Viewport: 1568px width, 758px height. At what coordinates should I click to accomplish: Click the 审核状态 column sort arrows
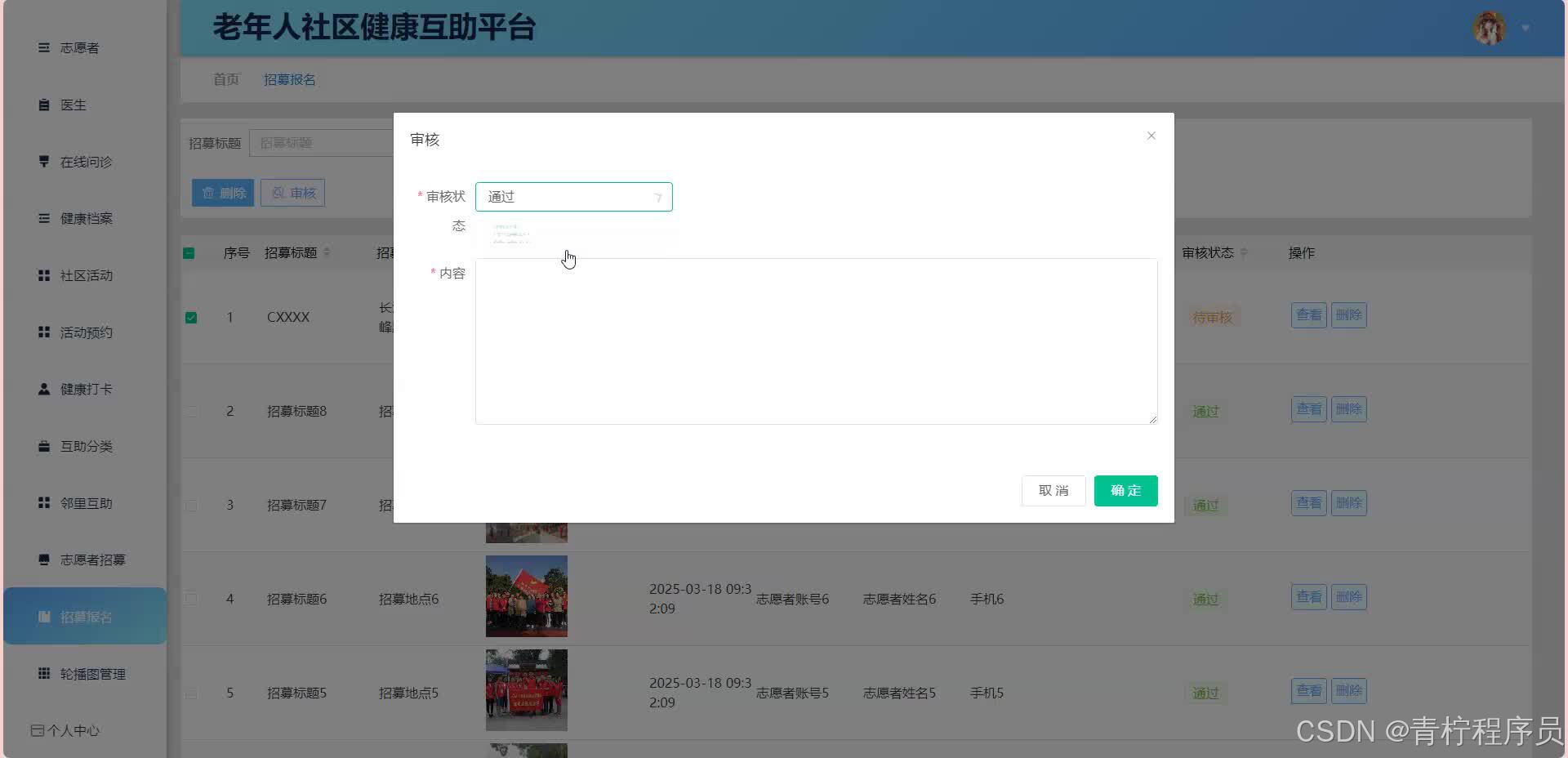tap(1245, 252)
